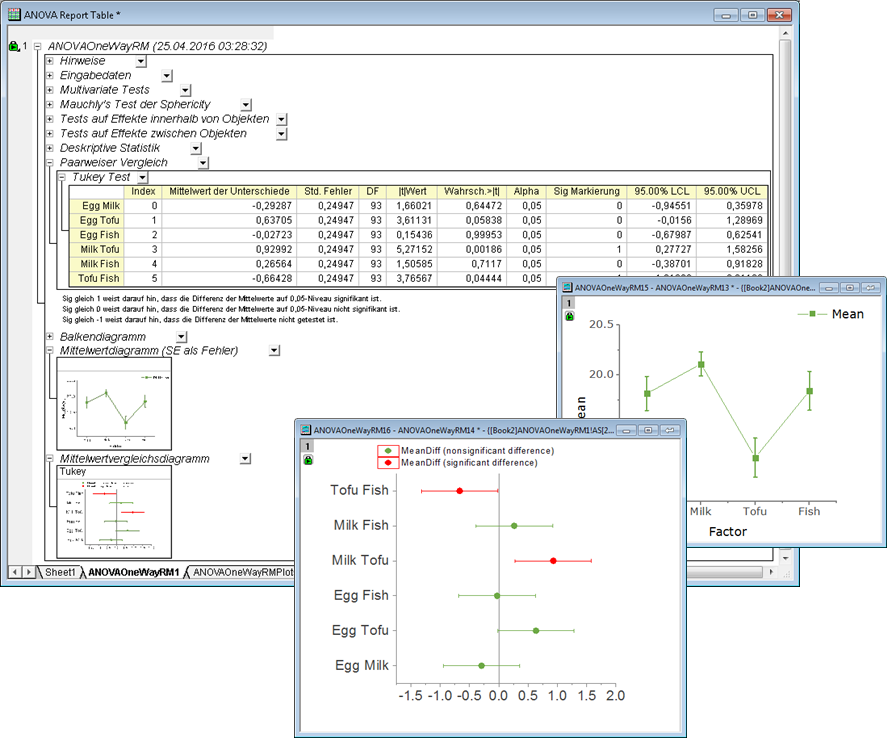Screen dimensions: 887x738
Task: Open the Tukey Test dropdown arrow
Action: [143, 178]
